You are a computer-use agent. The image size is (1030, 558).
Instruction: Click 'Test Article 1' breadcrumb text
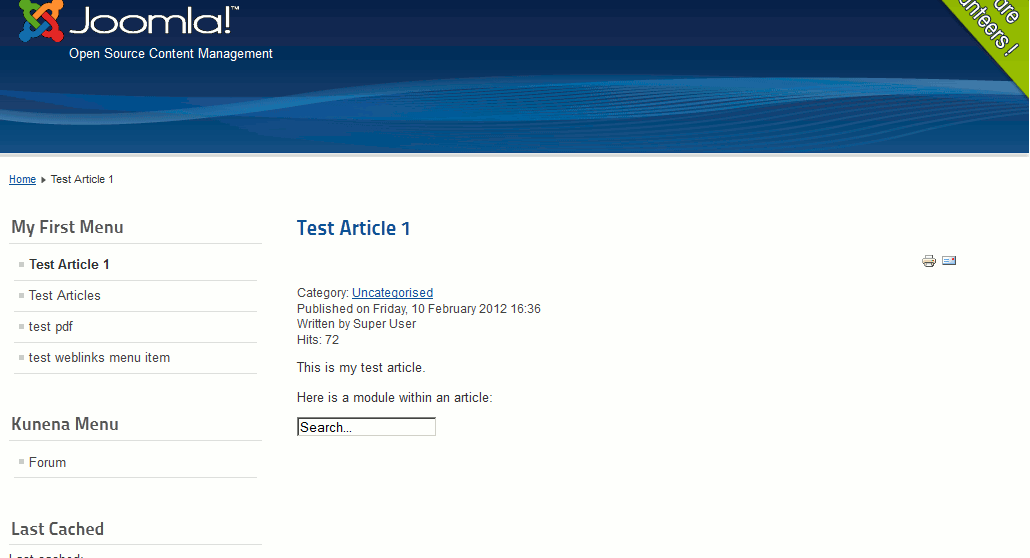(82, 179)
